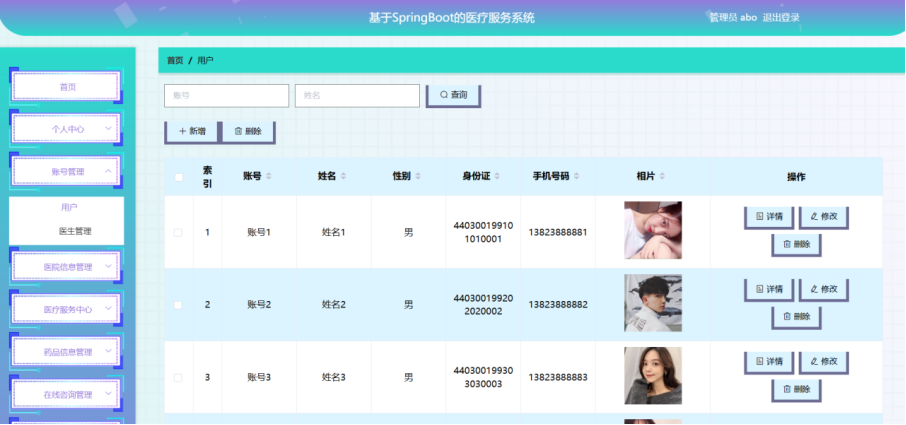Check the checkbox for row 账号1

pyautogui.click(x=178, y=233)
